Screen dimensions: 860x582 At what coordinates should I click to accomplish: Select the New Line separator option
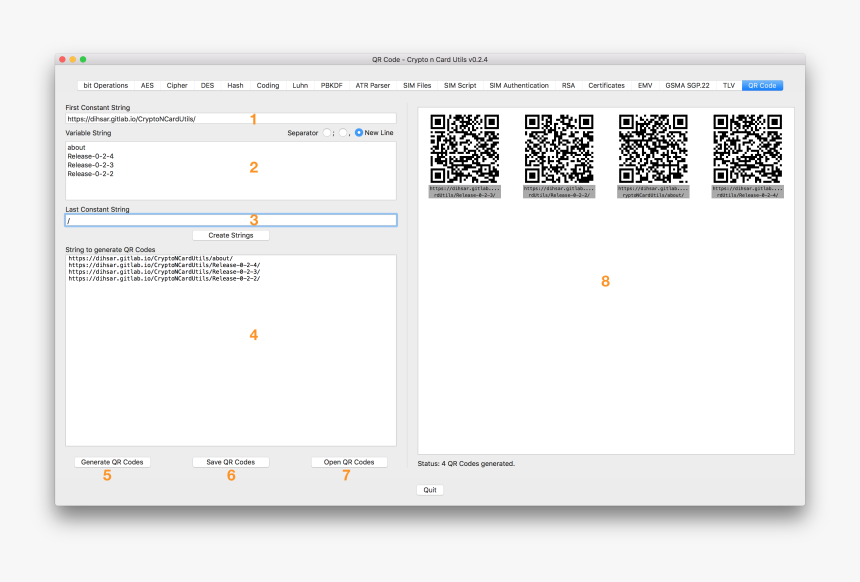374,133
